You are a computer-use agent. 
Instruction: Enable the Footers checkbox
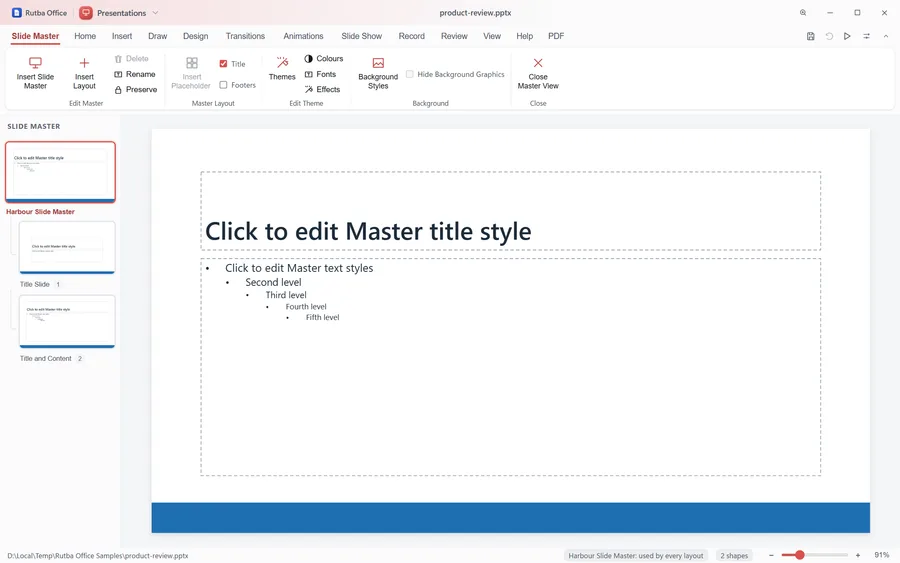tap(223, 85)
